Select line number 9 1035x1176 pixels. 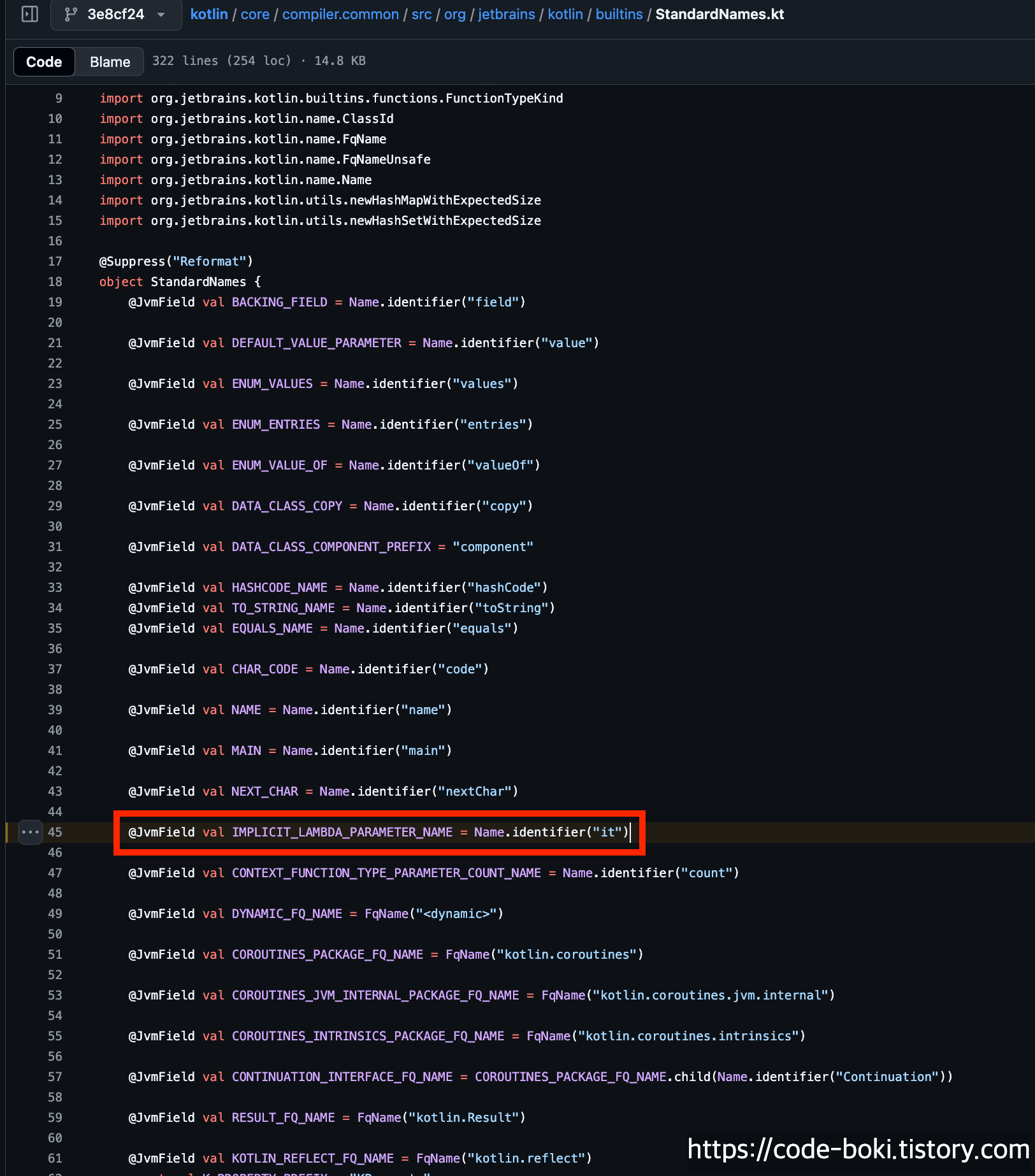59,98
